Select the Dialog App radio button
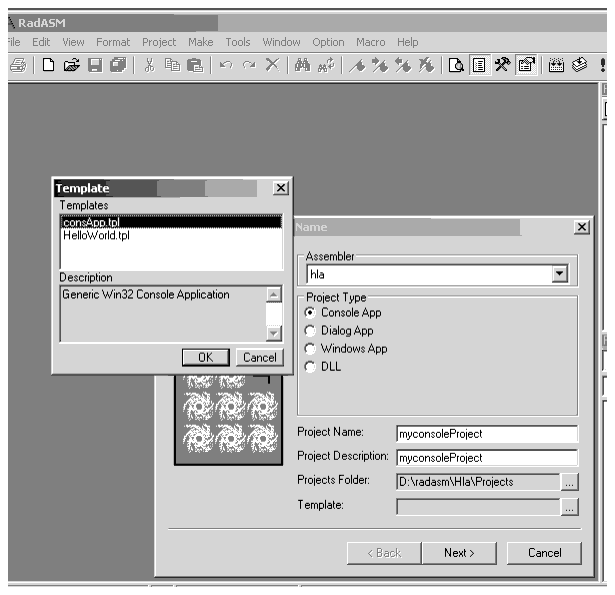Screen dimensions: 615x595 (310, 331)
